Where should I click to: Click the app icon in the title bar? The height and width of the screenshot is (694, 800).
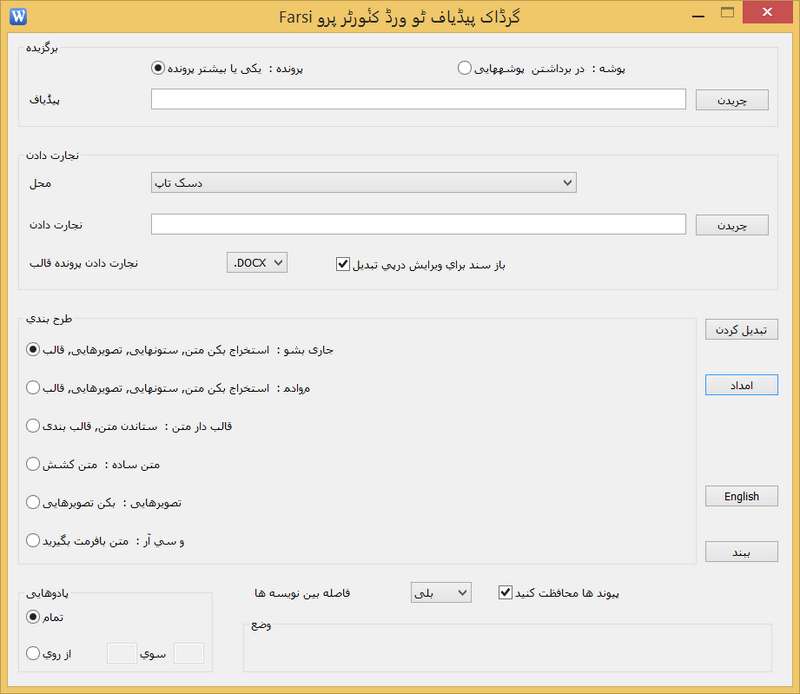tap(16, 15)
